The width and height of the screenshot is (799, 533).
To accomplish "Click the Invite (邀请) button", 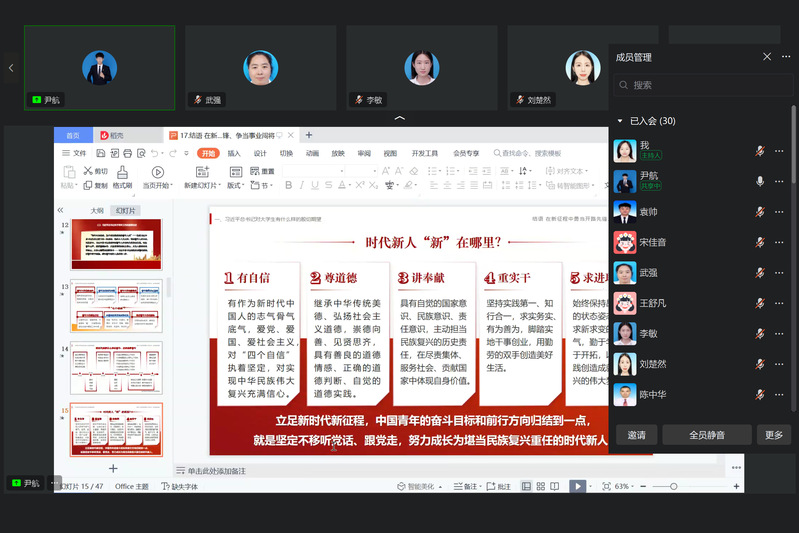I will pyautogui.click(x=636, y=435).
